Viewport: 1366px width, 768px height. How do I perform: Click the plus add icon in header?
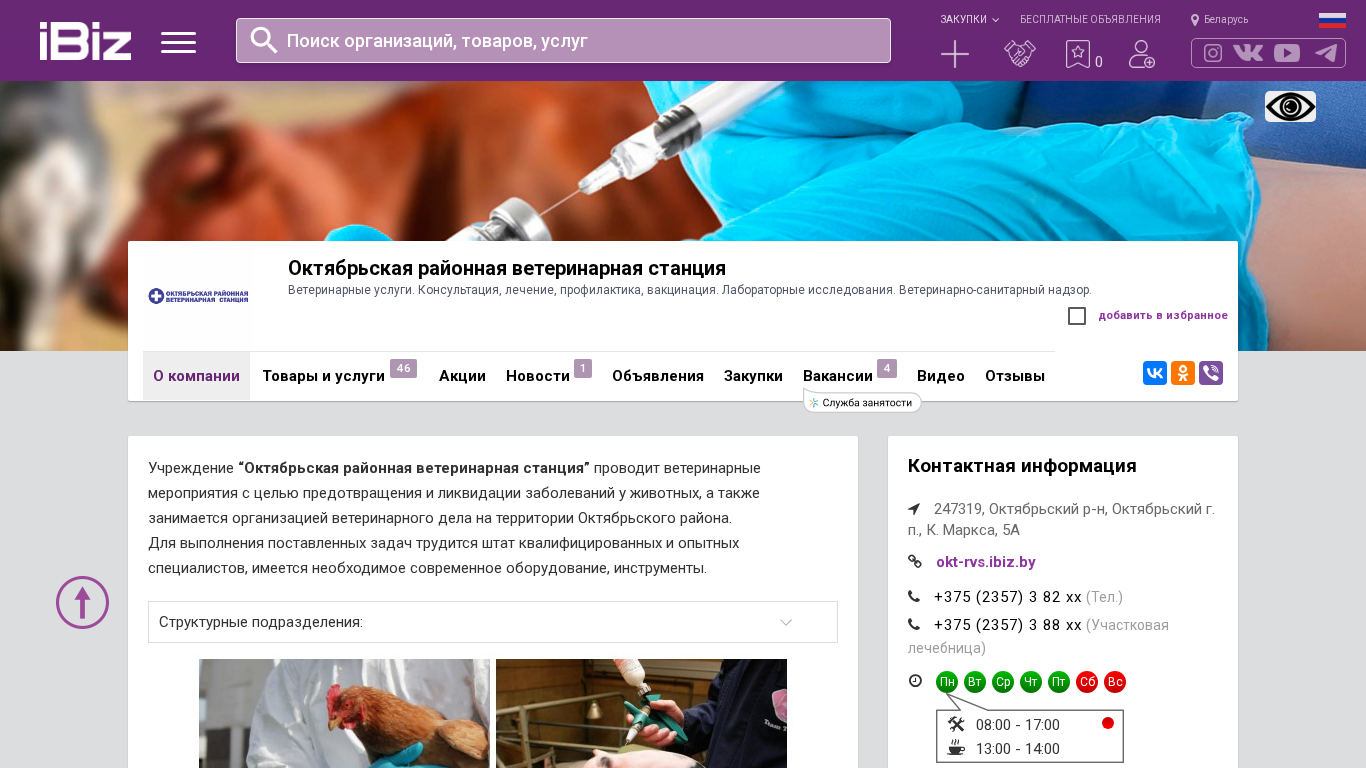tap(955, 54)
